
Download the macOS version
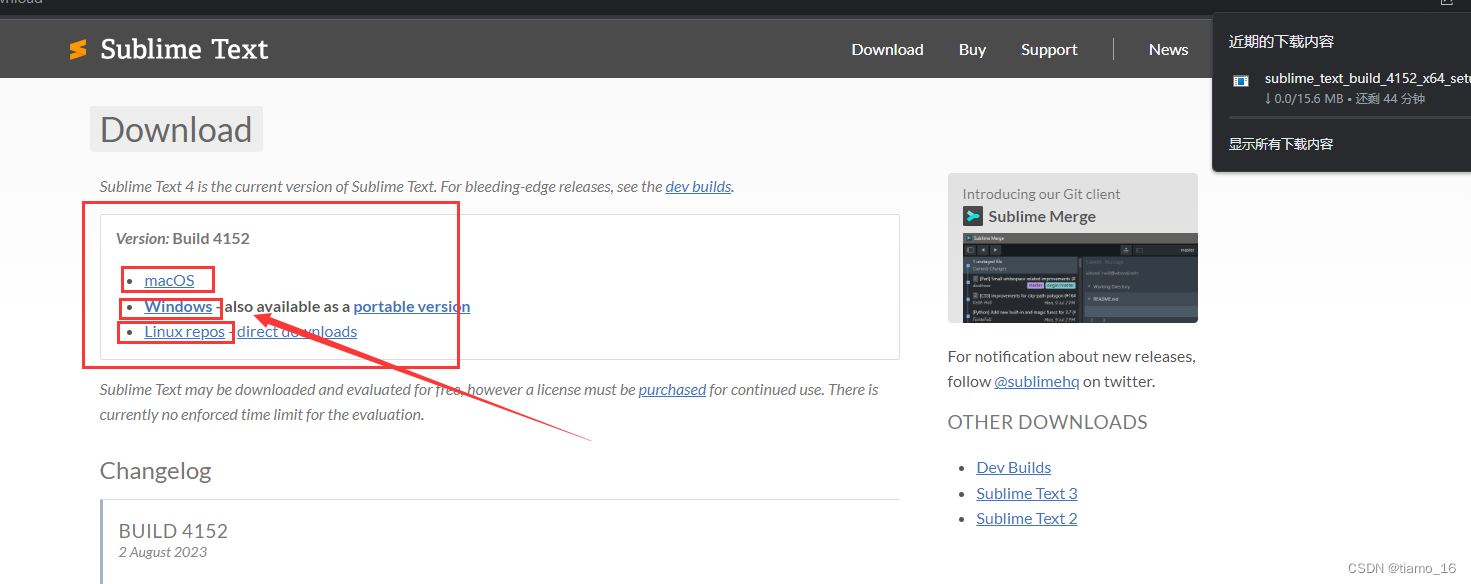(169, 280)
